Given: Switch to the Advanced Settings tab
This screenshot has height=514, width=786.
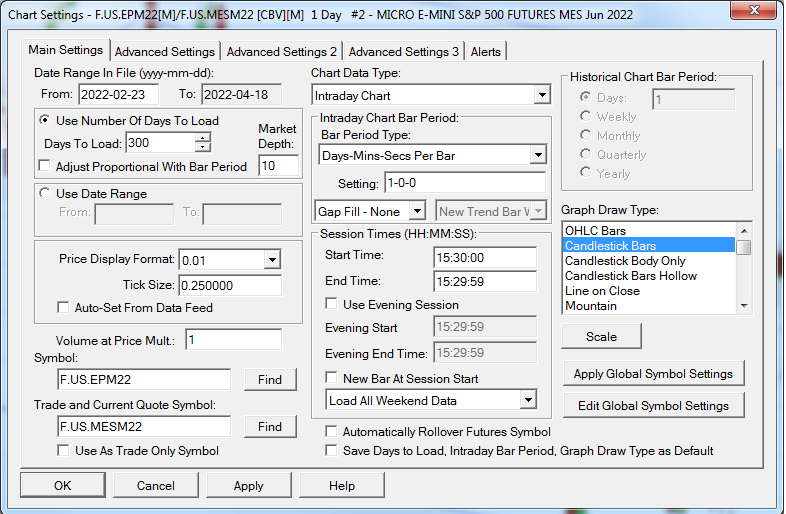Looking at the screenshot, I should [164, 52].
